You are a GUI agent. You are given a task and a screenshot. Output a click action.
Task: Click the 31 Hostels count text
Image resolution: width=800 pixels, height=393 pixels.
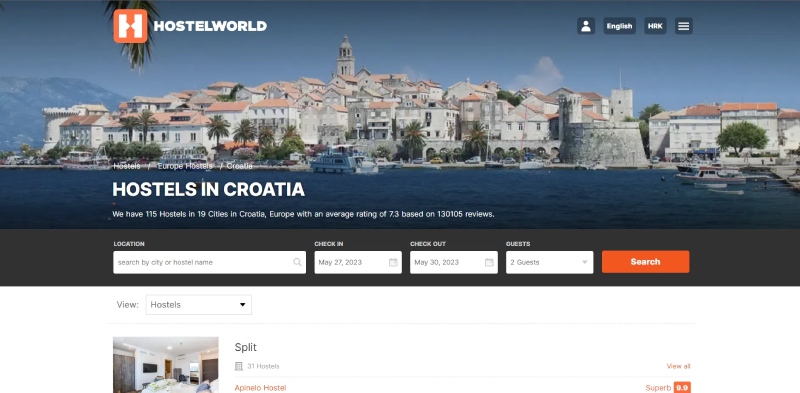[x=263, y=366]
